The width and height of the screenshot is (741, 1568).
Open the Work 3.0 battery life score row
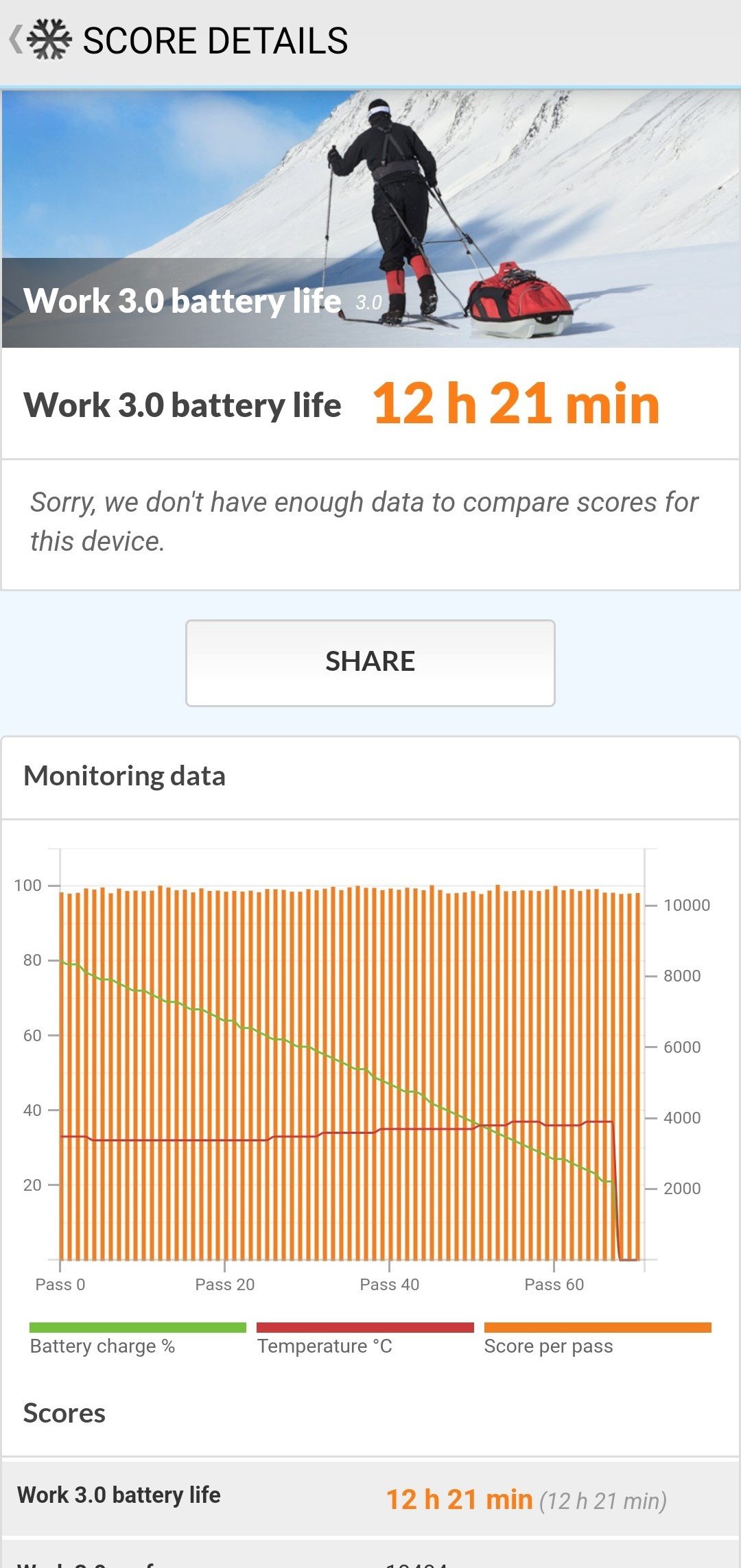coord(370,1499)
